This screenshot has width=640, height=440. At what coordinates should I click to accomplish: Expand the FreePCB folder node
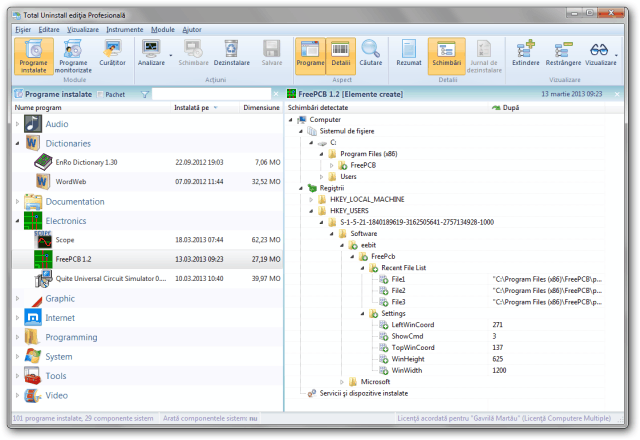(x=331, y=165)
